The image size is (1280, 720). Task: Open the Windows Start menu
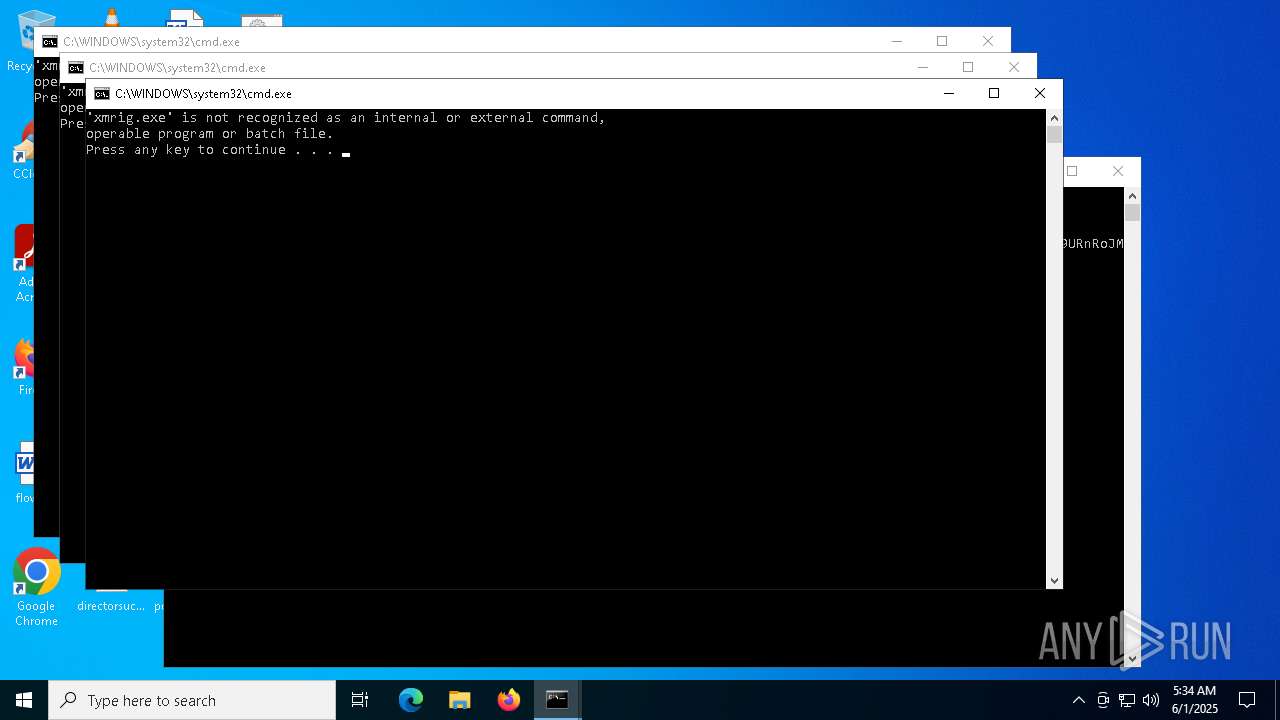pyautogui.click(x=24, y=700)
